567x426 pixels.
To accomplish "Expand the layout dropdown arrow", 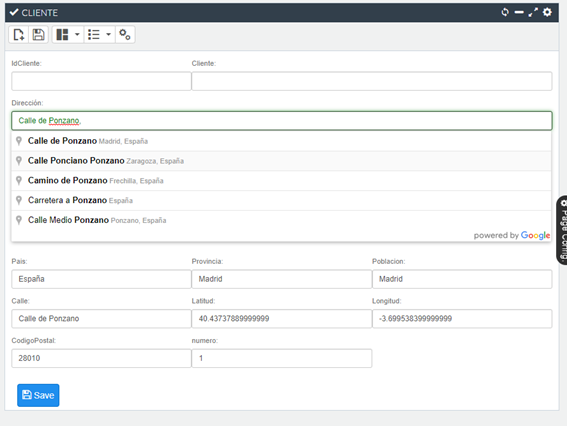I will coord(77,35).
